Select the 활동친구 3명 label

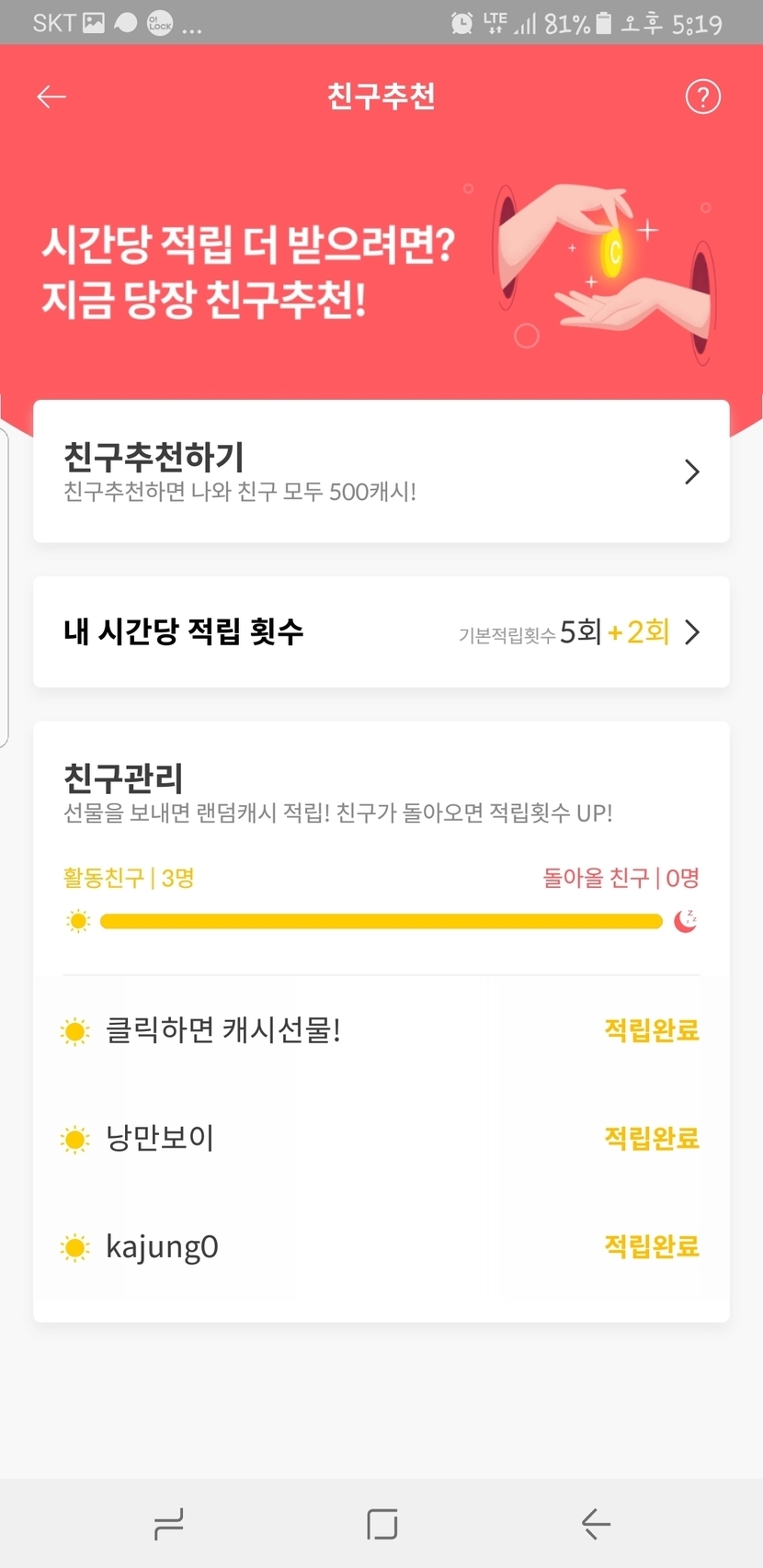click(x=129, y=878)
